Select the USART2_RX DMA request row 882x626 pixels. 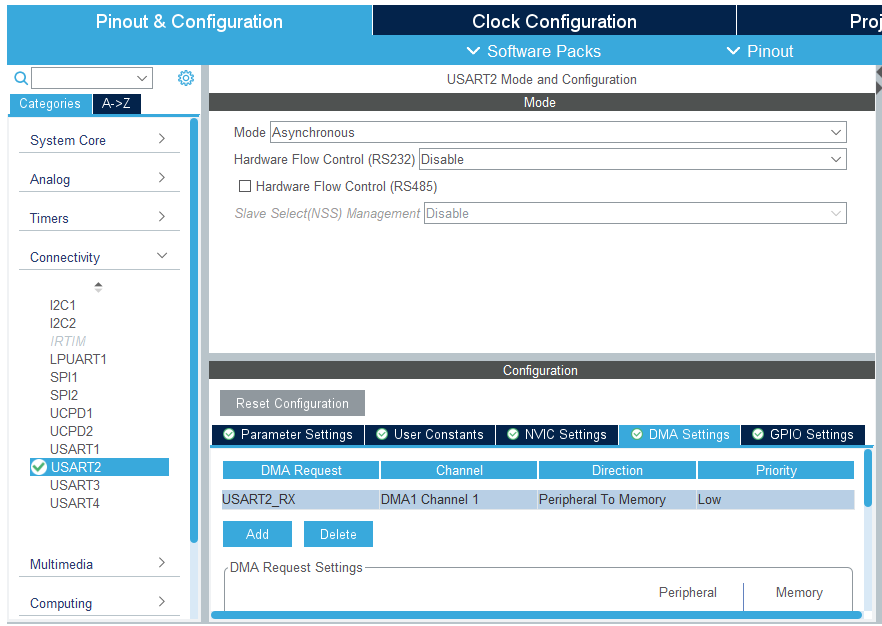tap(300, 499)
